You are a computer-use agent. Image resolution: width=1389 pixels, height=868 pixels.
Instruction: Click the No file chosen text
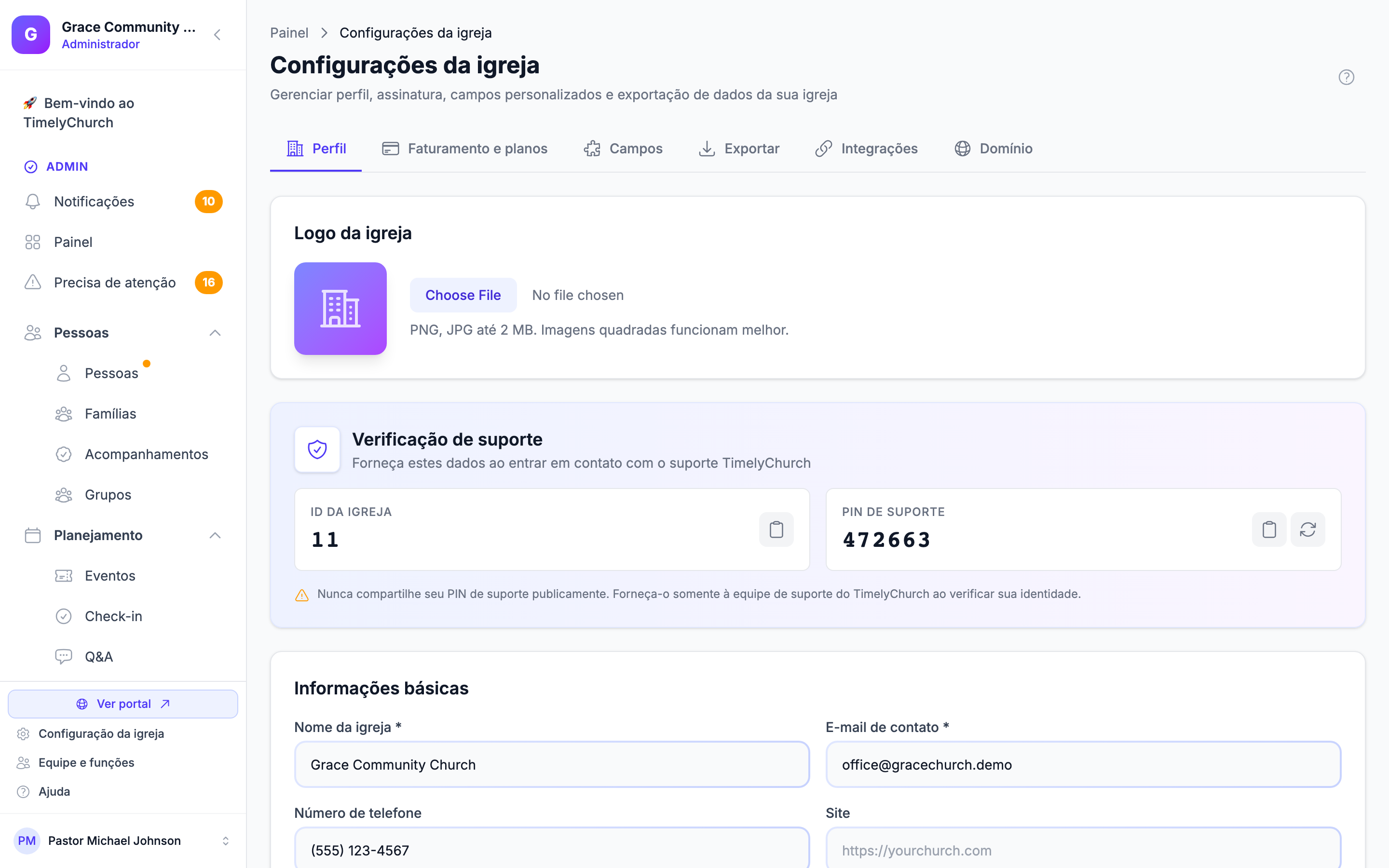click(577, 295)
